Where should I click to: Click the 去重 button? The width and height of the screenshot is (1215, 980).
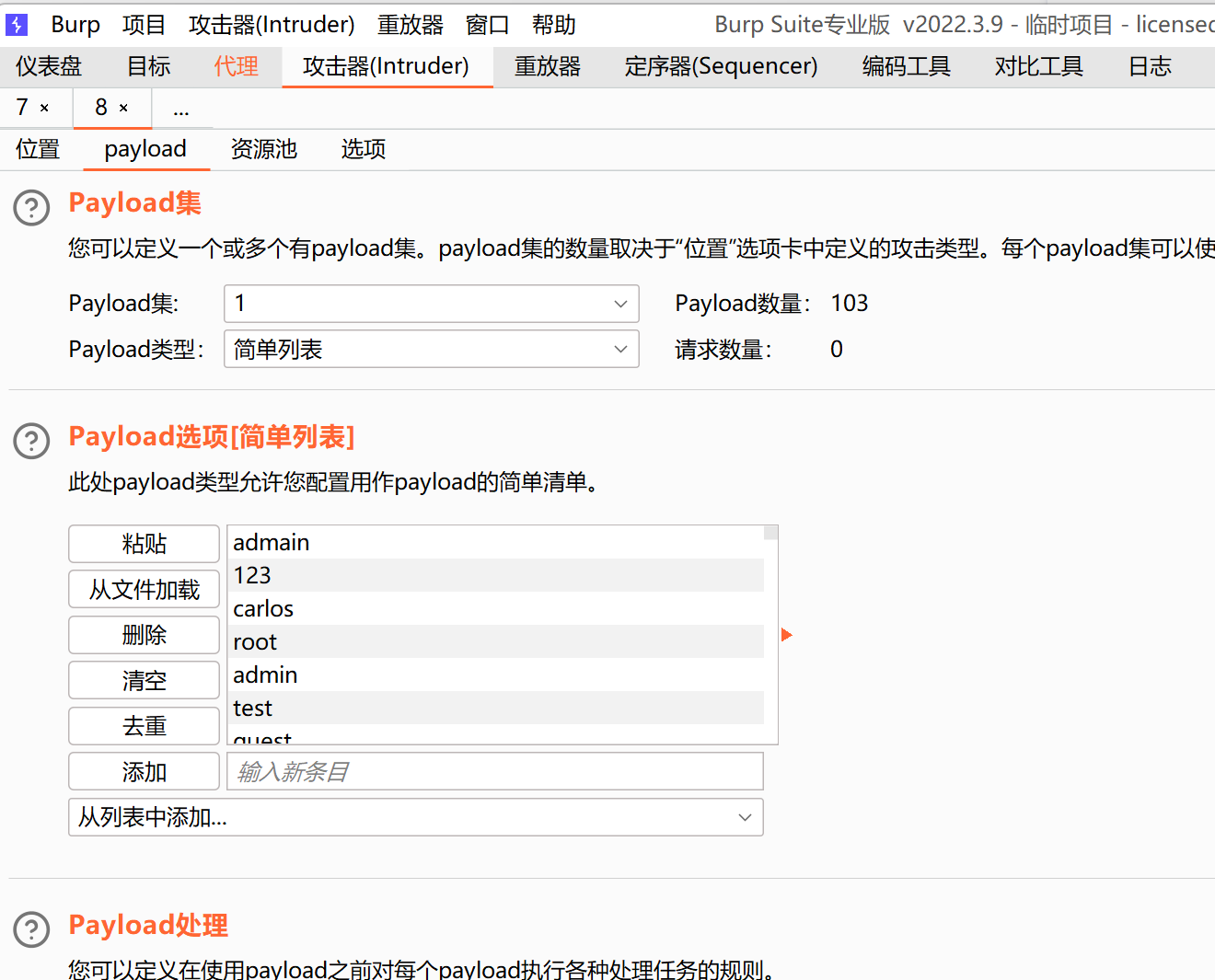point(144,726)
